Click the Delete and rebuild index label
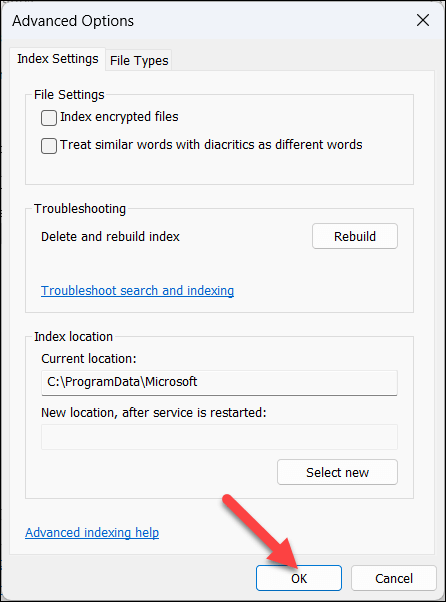The width and height of the screenshot is (446, 602). 110,236
